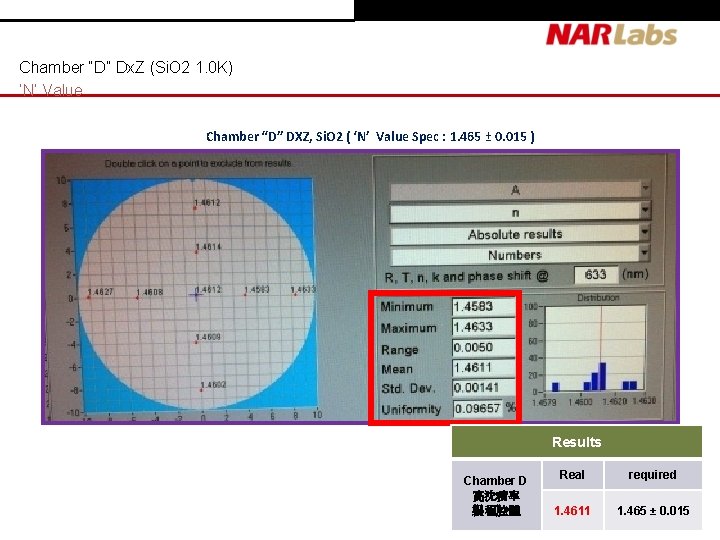Click the tallest bar in Distribution histogram
The image size is (720, 540).
[x=602, y=377]
